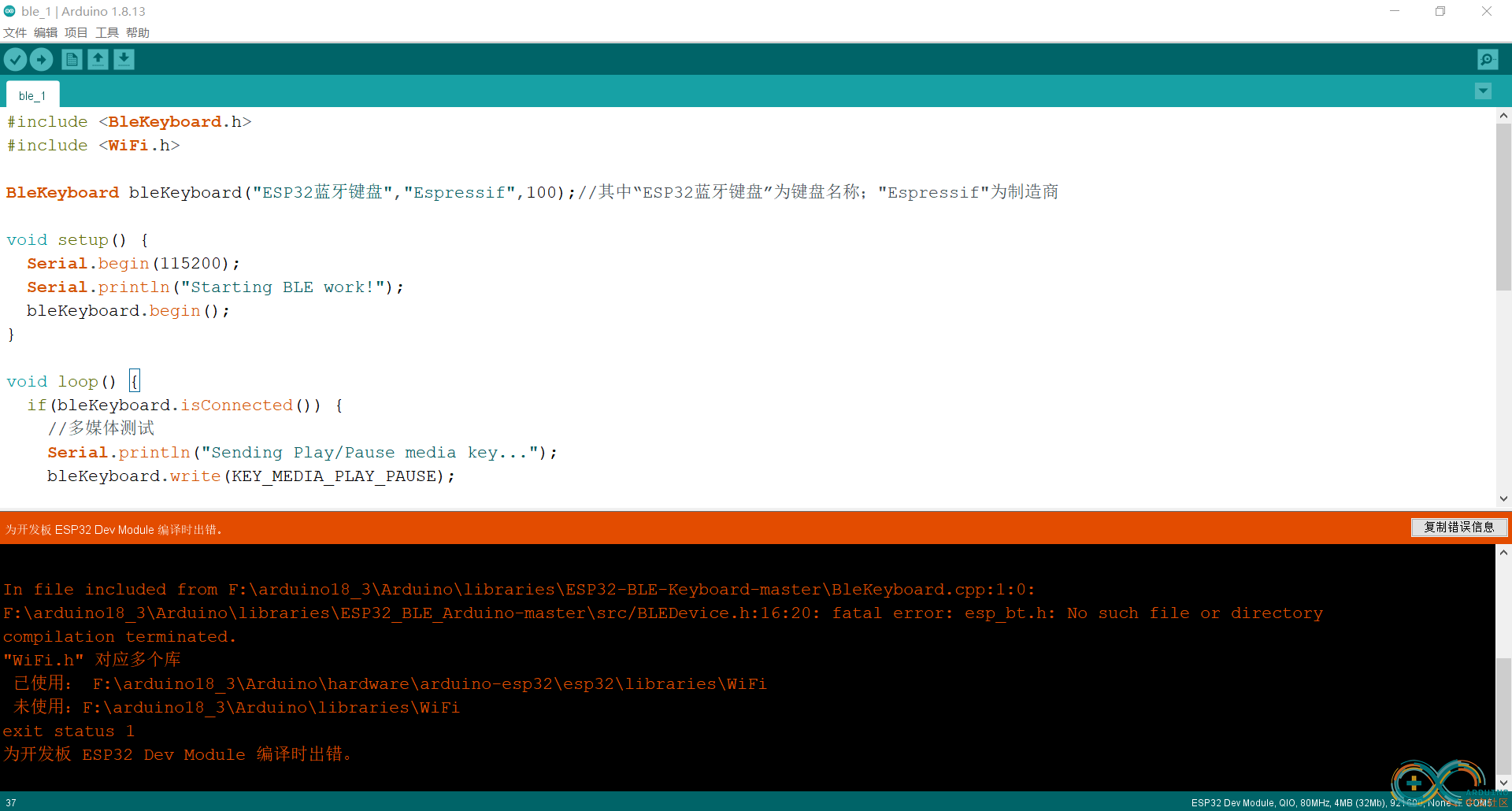Click the 未使用 WiFi library path line
Screen dimensions: 1512x811
point(236,707)
